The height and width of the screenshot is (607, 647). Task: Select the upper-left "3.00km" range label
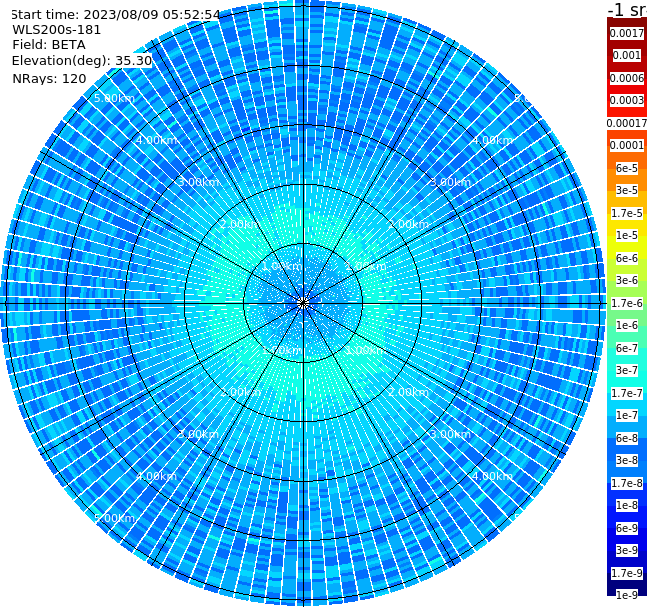point(198,182)
